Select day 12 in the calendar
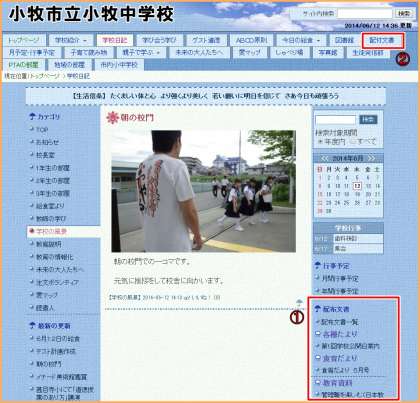Image resolution: width=420 pixels, height=403 pixels. (x=357, y=186)
